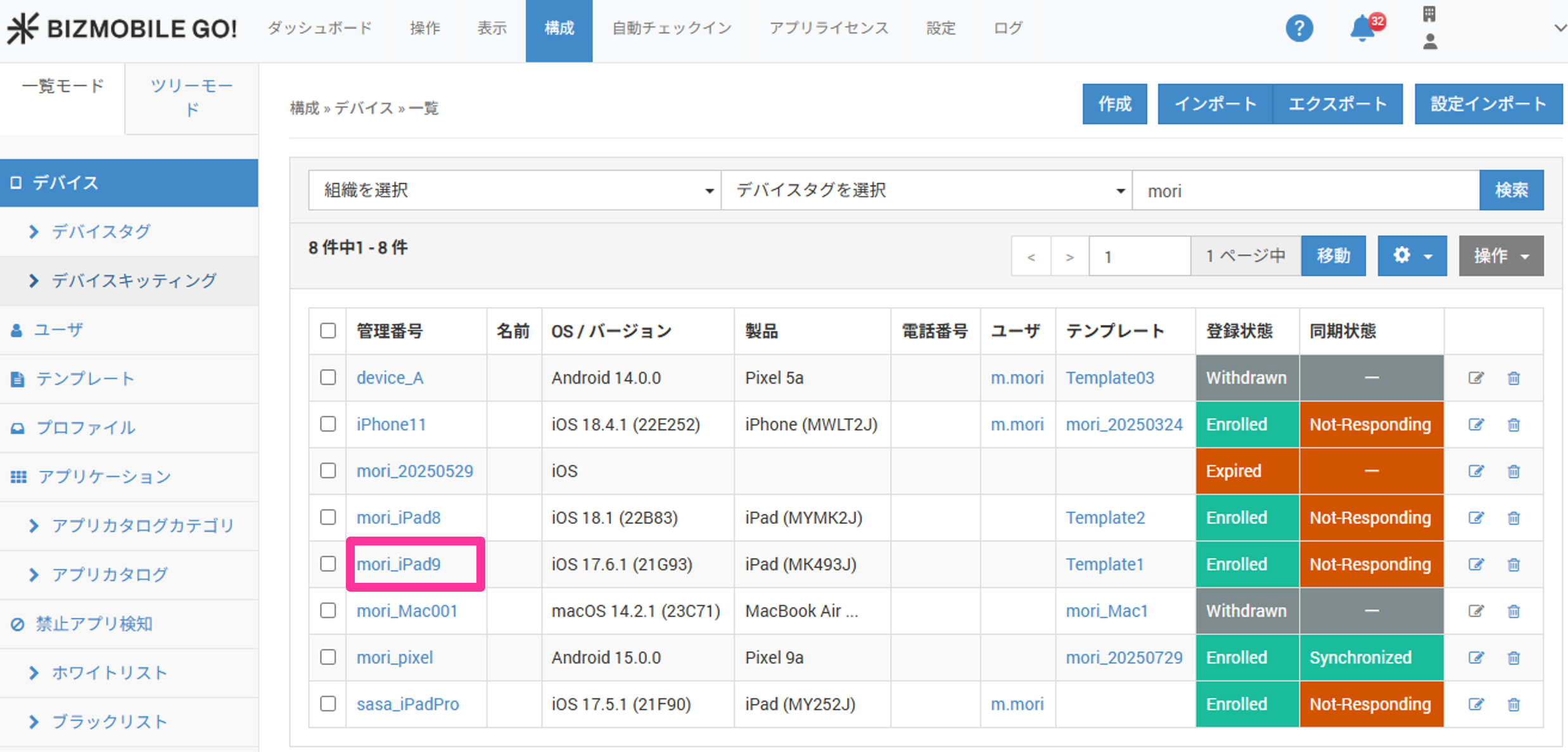The image size is (1568, 752).
Task: Open the デバイスタグを選択 dropdown
Action: [926, 190]
